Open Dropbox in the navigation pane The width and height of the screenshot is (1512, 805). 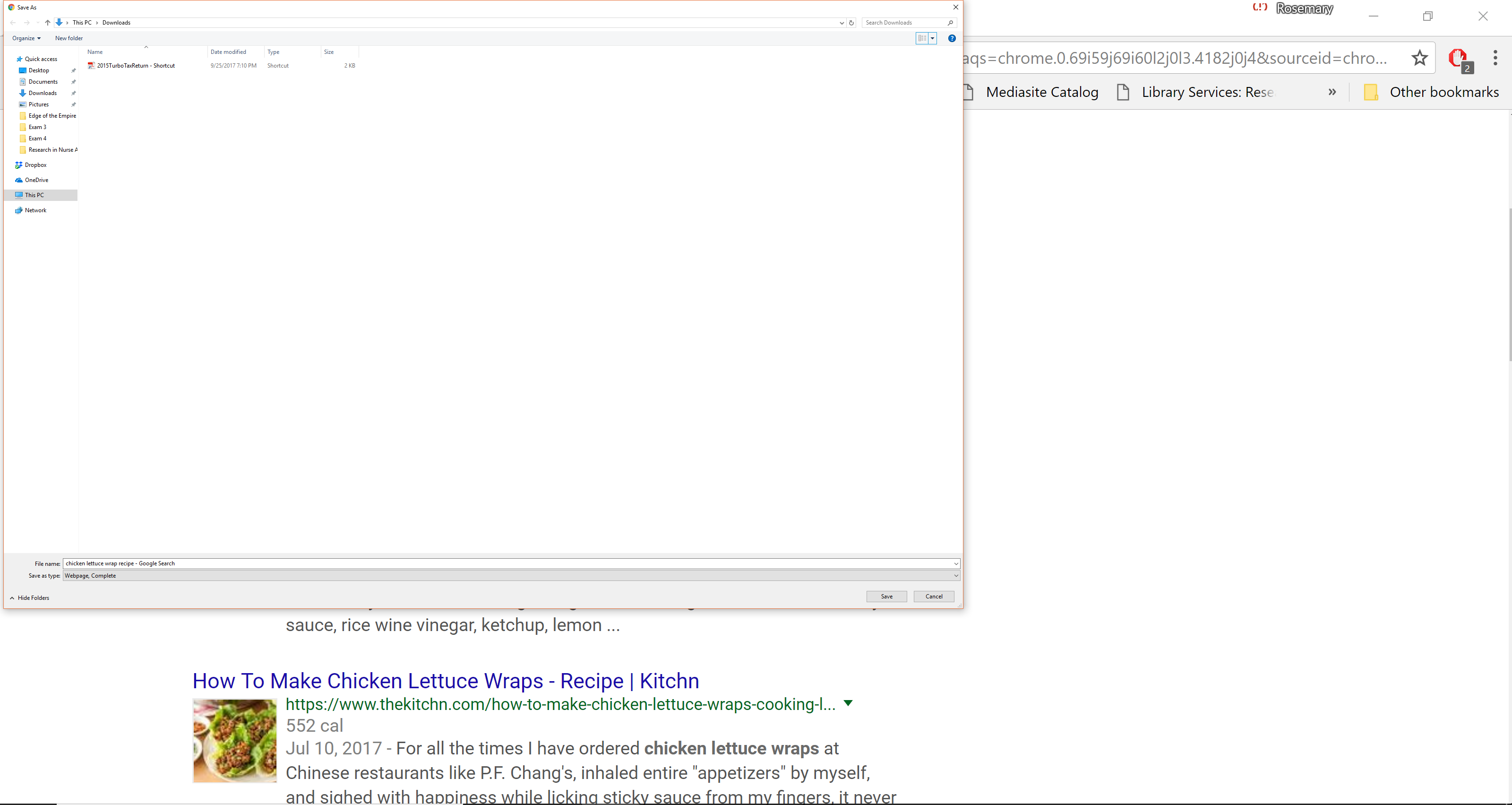point(35,165)
